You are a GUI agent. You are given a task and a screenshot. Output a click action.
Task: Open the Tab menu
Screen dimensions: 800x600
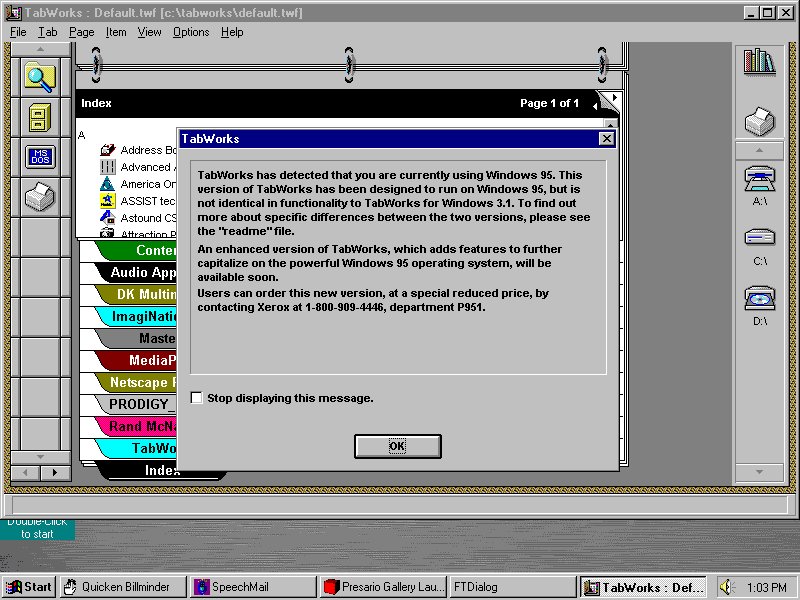coord(47,32)
